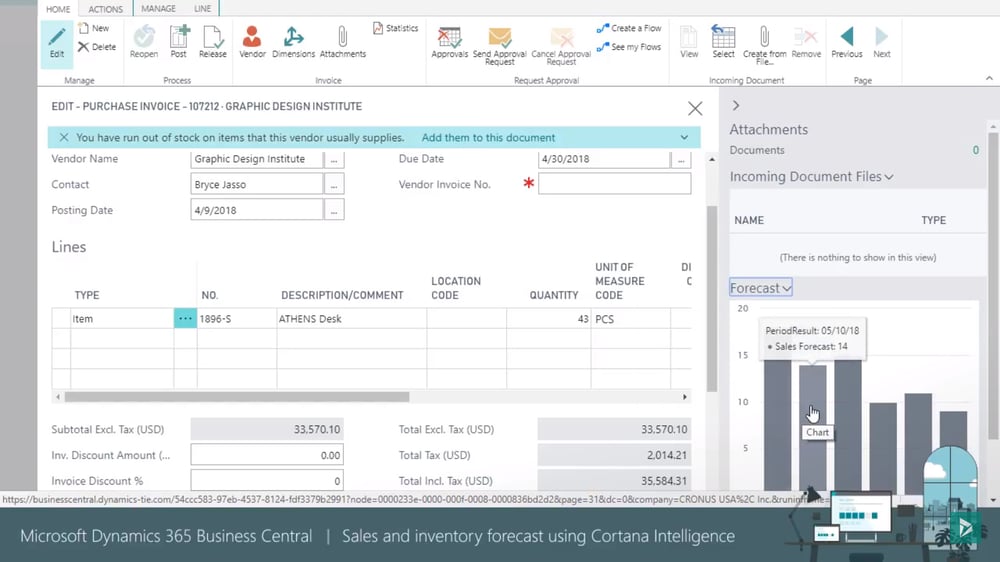The image size is (1000, 562).
Task: Click the Lines section heading
Action: [x=69, y=247]
